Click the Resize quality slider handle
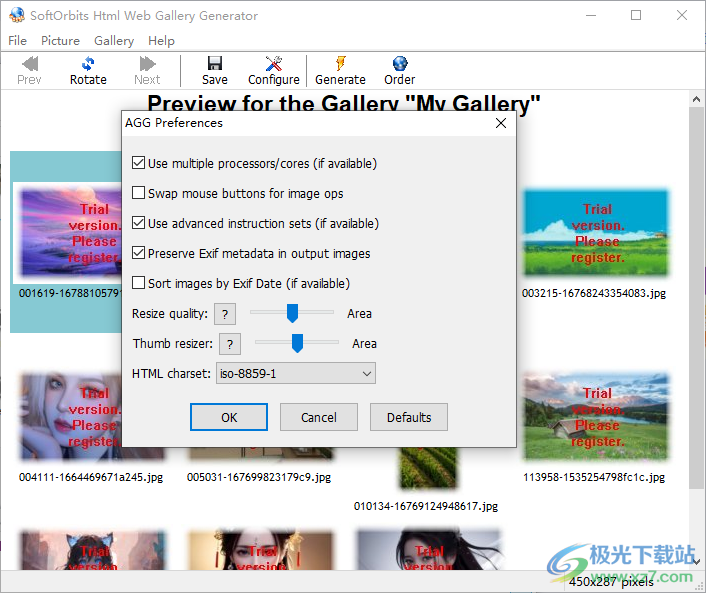The height and width of the screenshot is (593, 706). point(292,313)
